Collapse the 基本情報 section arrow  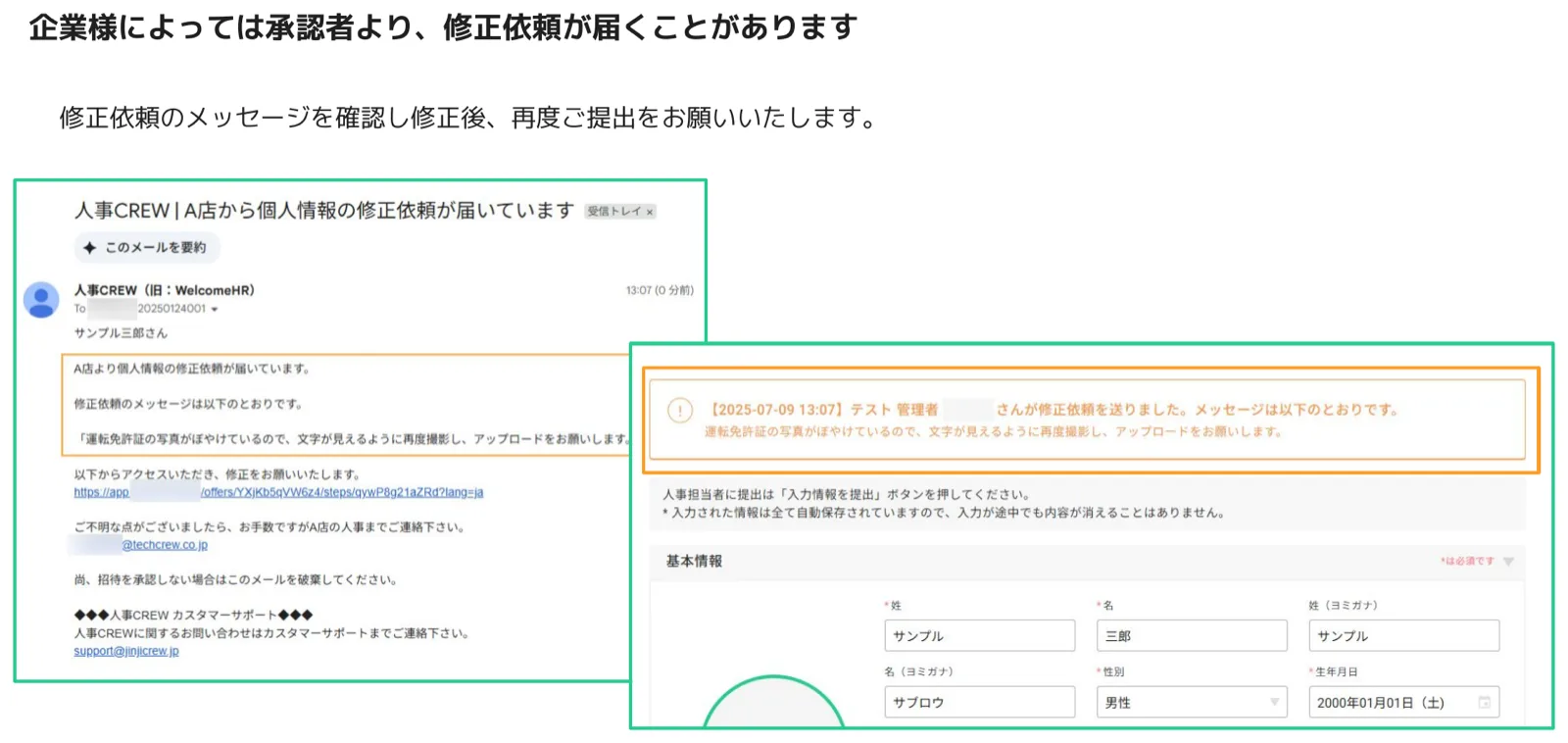tap(1508, 562)
